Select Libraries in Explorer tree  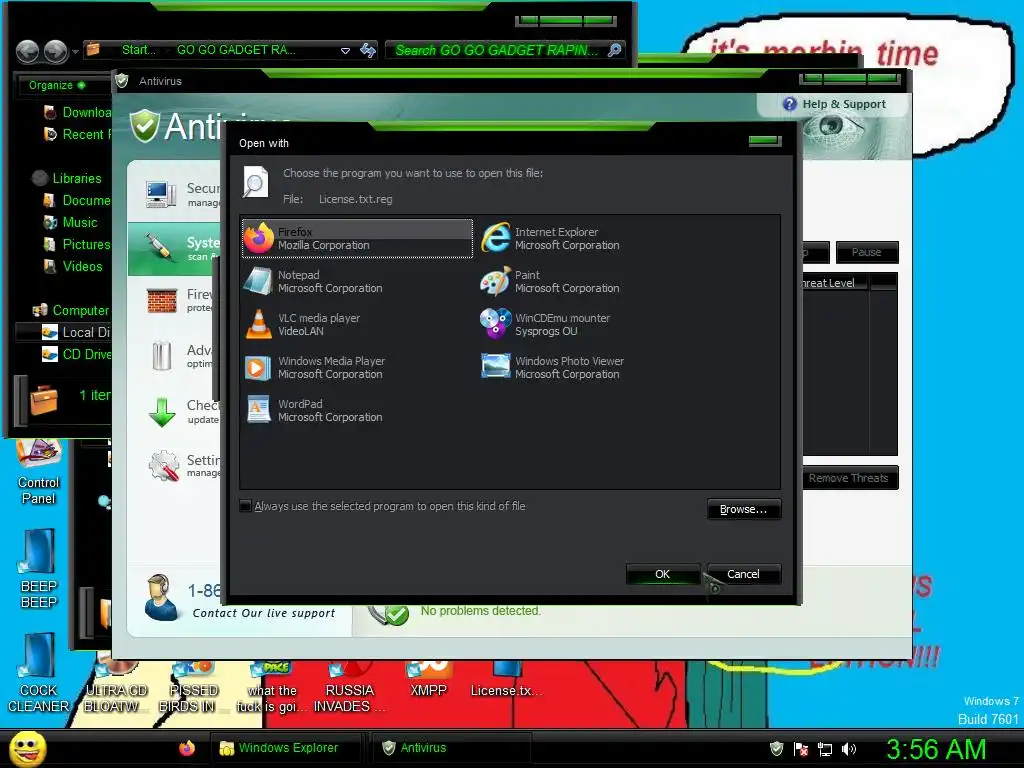(x=67, y=178)
